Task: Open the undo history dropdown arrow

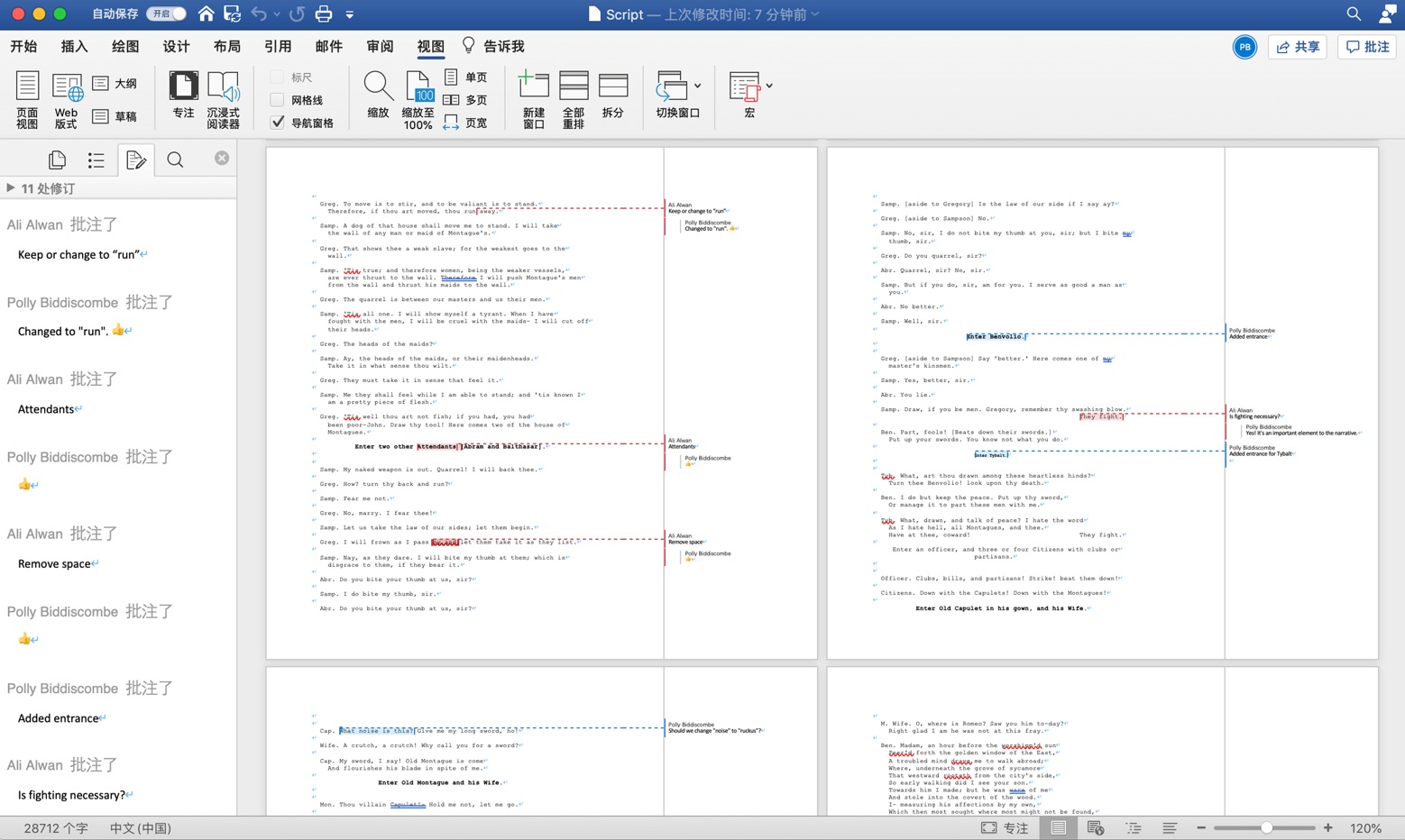Action: (276, 14)
